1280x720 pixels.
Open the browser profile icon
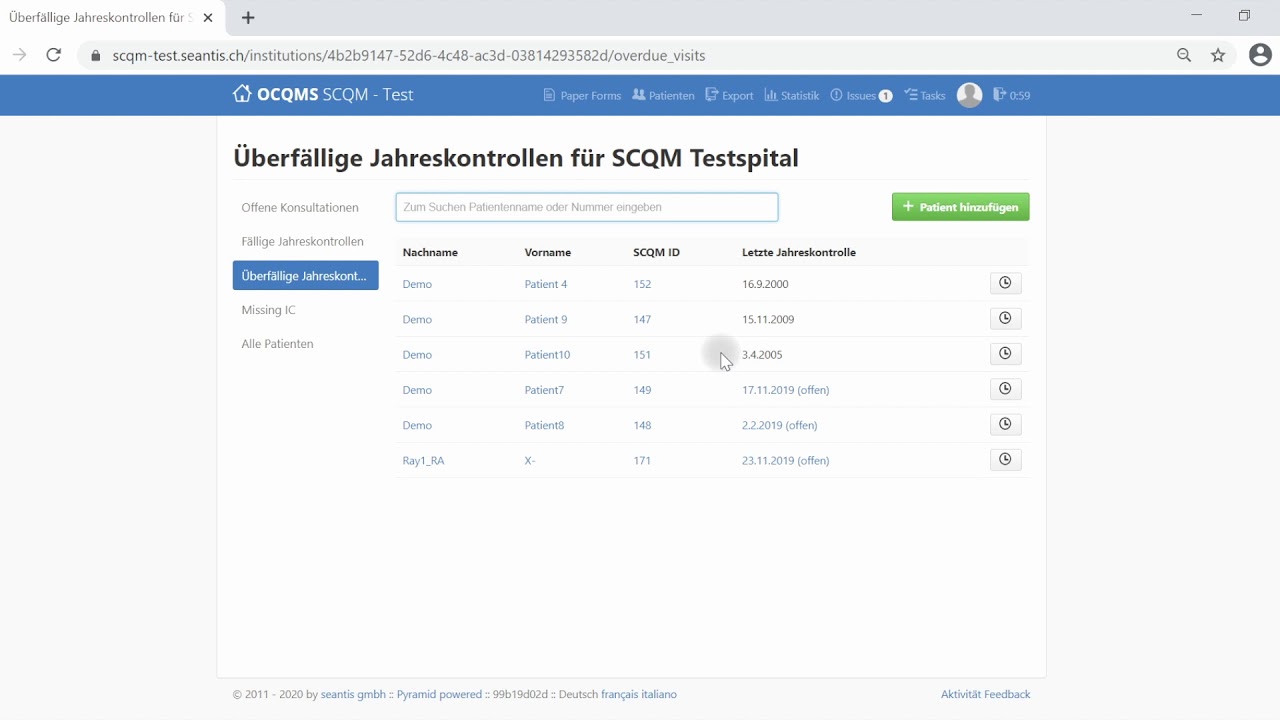[1260, 56]
